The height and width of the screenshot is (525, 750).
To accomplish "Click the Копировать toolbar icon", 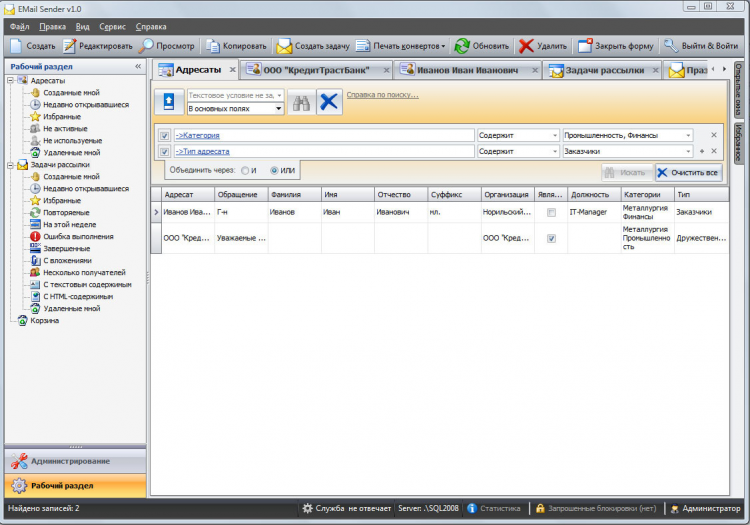I will [212, 46].
